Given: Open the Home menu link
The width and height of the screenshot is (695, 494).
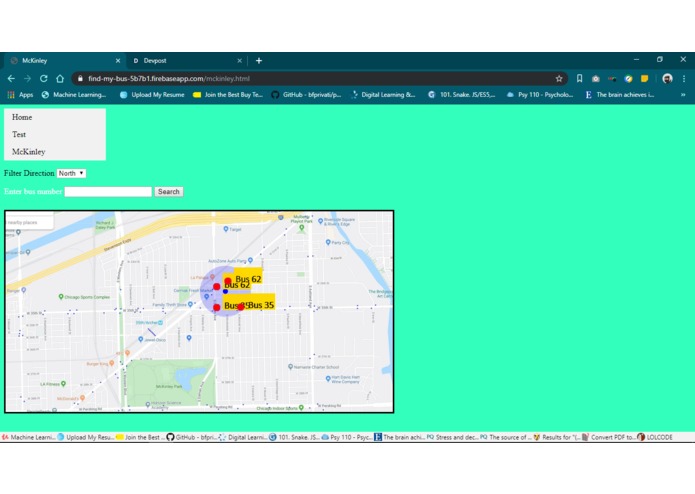Looking at the screenshot, I should [x=22, y=117].
